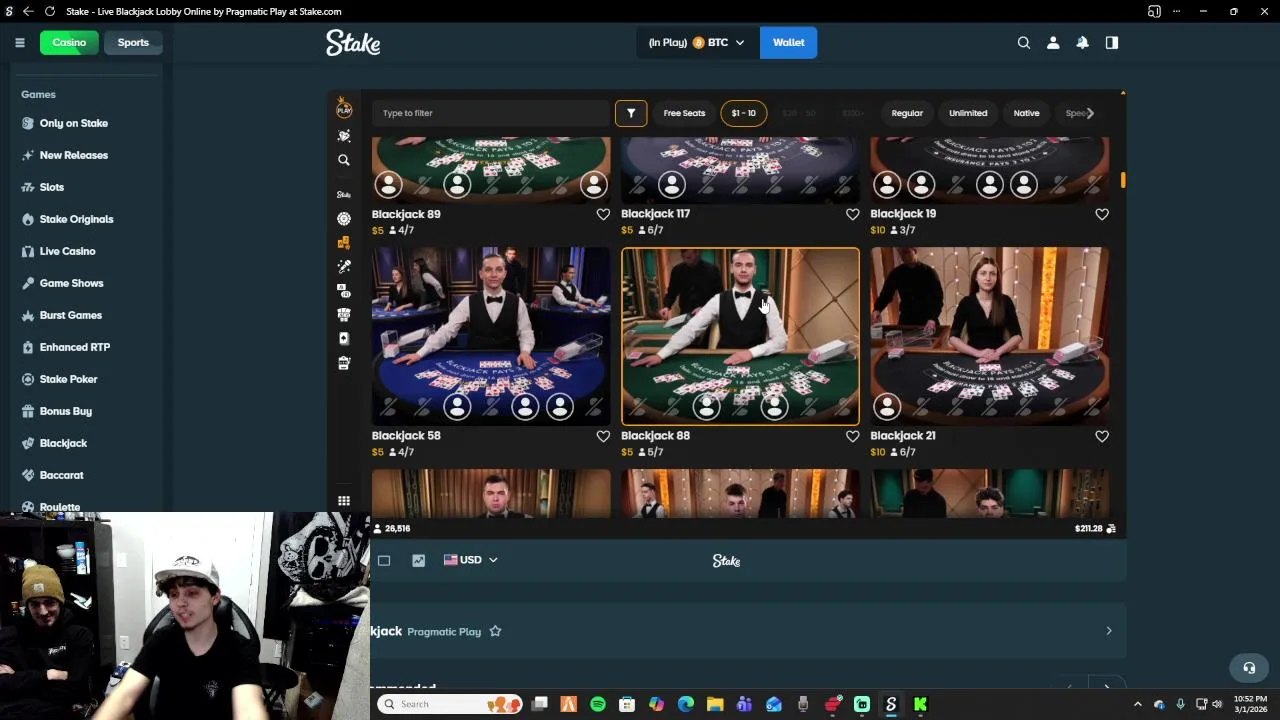This screenshot has height=720, width=1280.
Task: Open Live Casino in sidebar
Action: (x=67, y=251)
